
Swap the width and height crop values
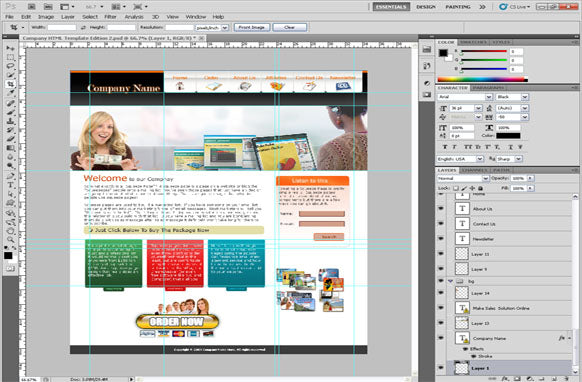click(83, 27)
